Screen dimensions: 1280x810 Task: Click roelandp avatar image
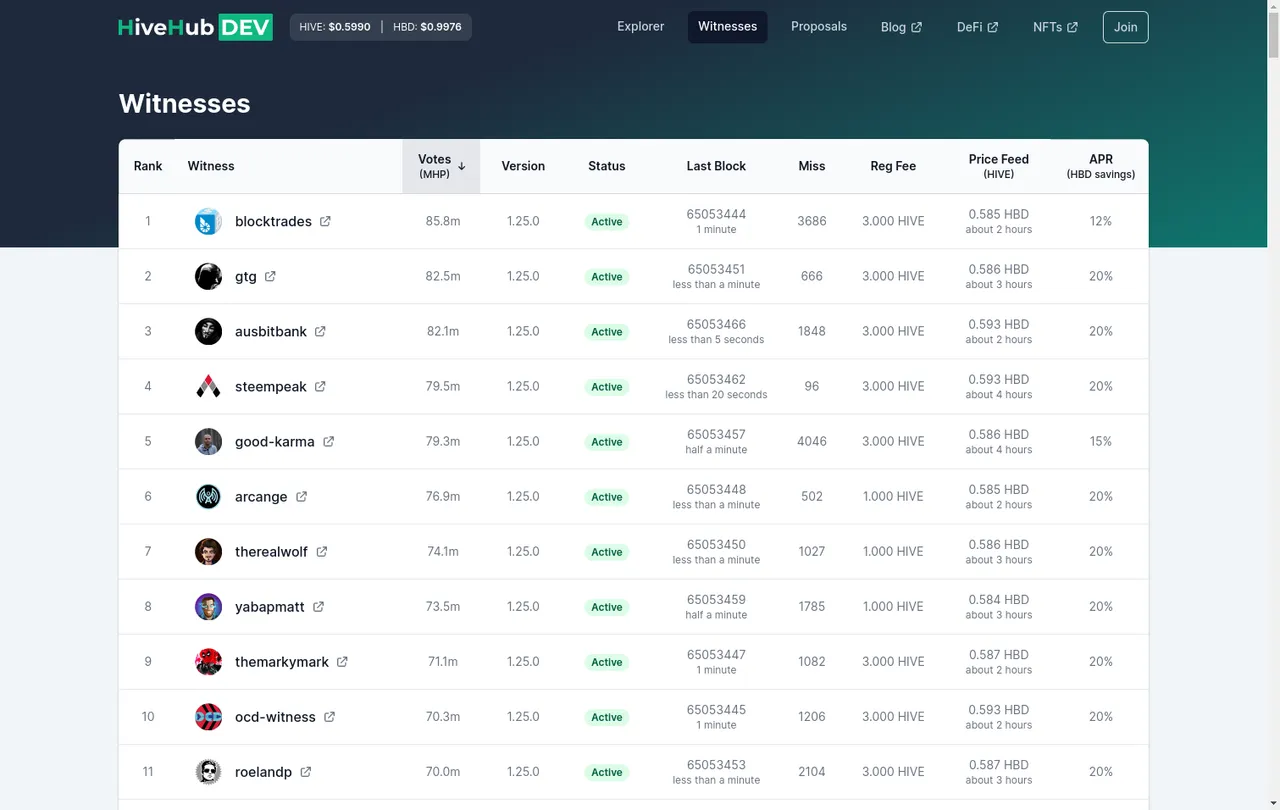208,771
